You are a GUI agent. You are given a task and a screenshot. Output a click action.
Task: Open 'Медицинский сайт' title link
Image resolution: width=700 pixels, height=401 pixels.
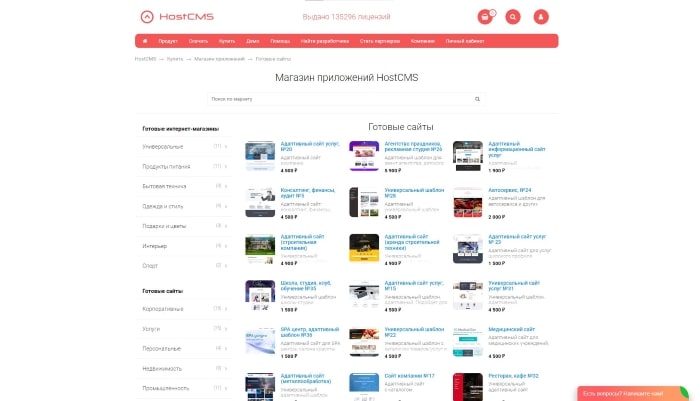(x=511, y=330)
